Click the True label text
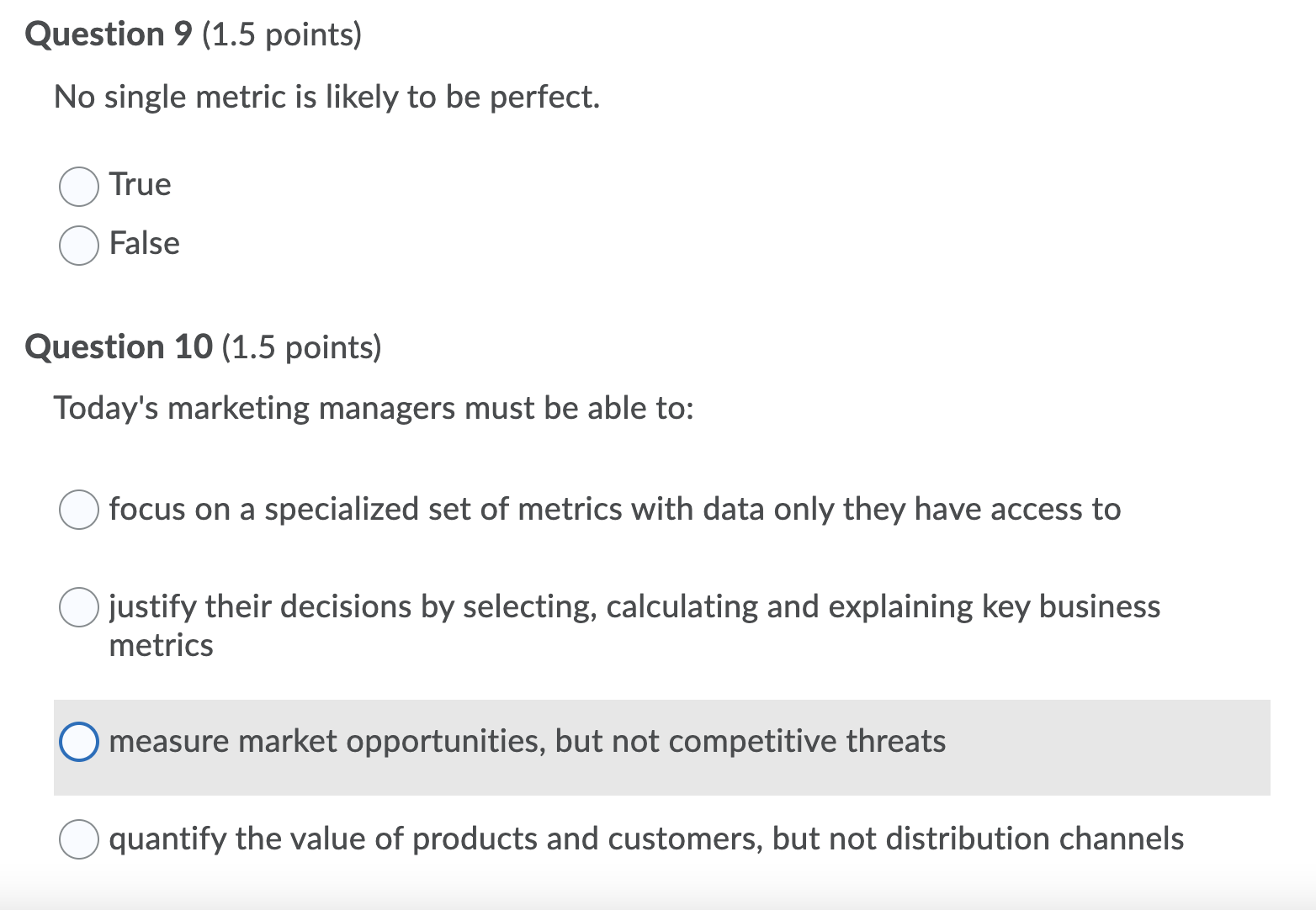 pyautogui.click(x=139, y=184)
